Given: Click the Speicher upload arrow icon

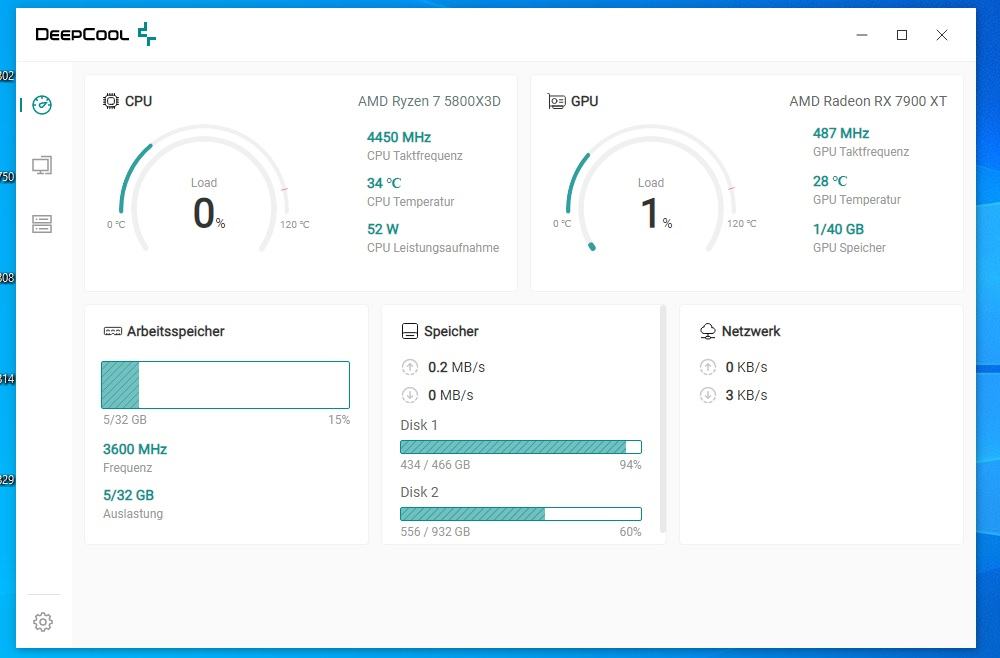Looking at the screenshot, I should click(409, 367).
